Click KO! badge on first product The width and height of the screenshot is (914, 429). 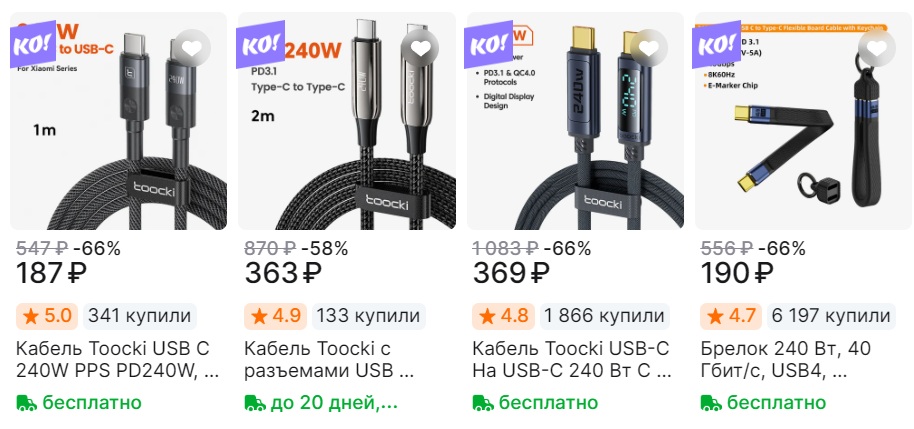click(x=33, y=44)
